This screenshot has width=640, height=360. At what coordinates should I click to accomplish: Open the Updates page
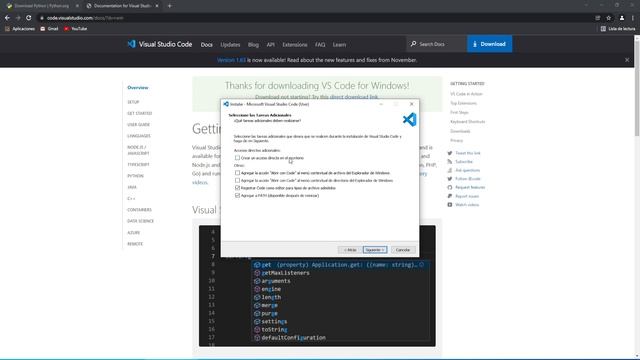point(230,45)
